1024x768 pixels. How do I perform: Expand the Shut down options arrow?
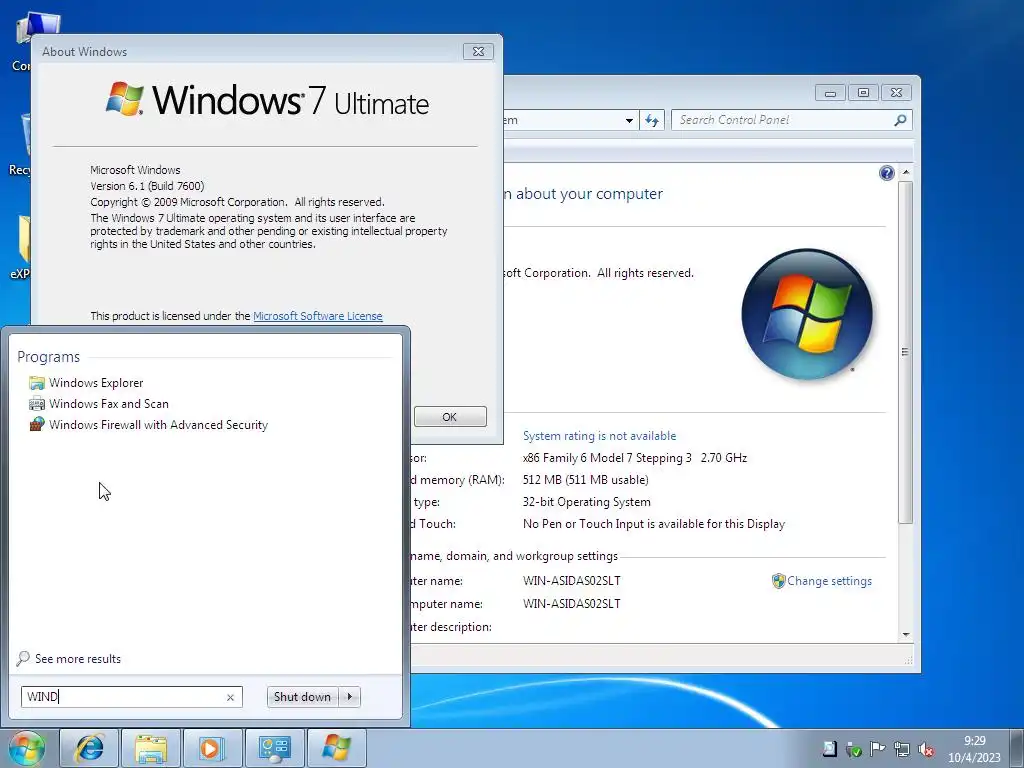350,697
